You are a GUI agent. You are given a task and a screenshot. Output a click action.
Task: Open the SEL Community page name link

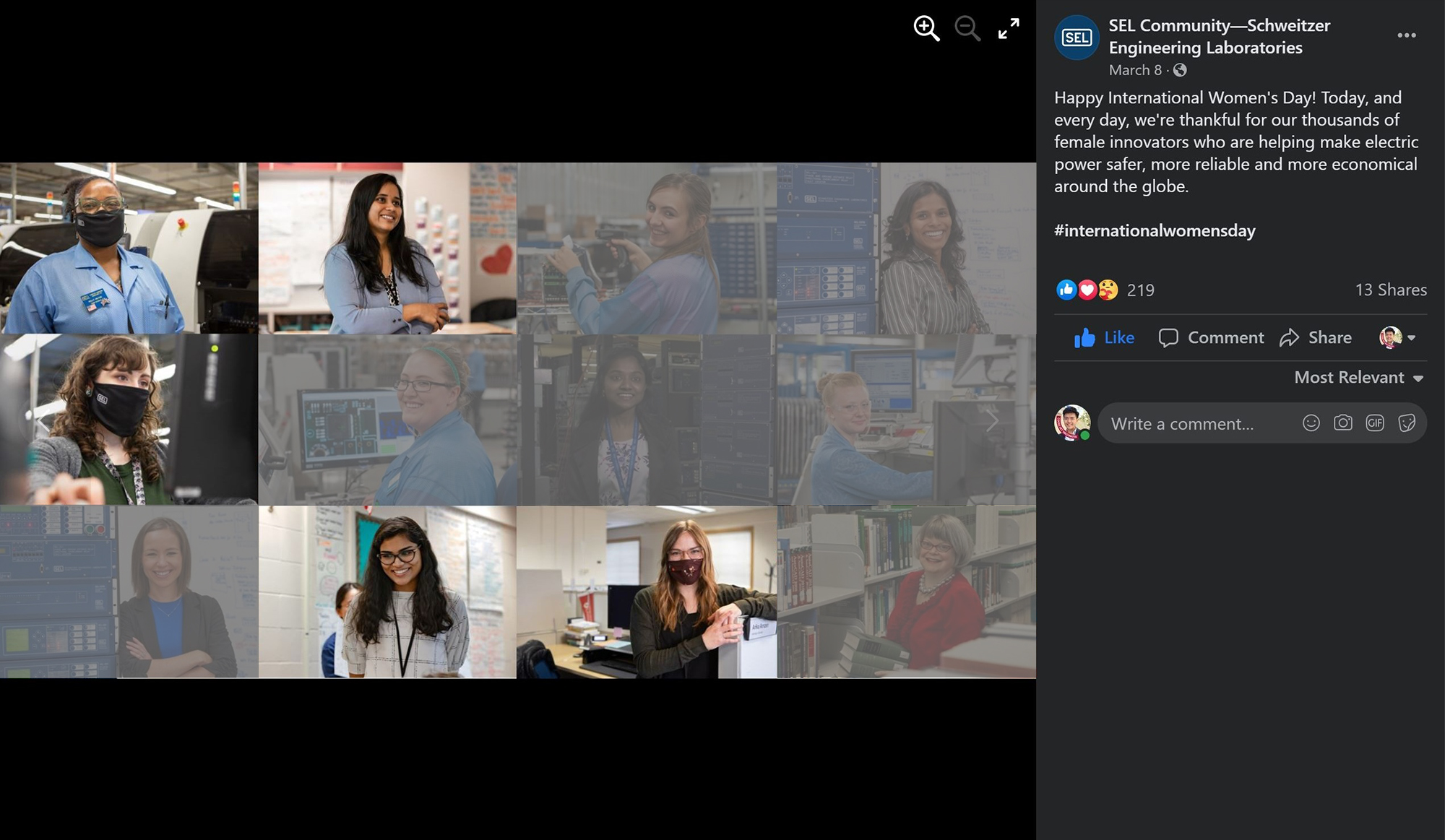[x=1219, y=36]
